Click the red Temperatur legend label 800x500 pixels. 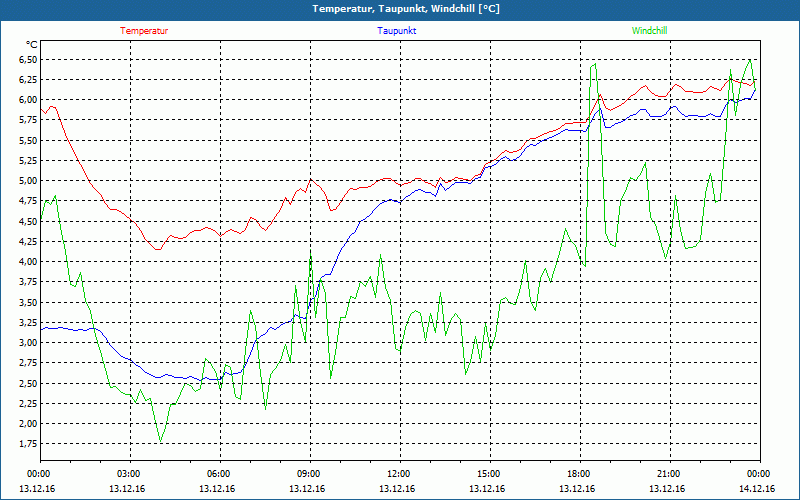[x=144, y=31]
